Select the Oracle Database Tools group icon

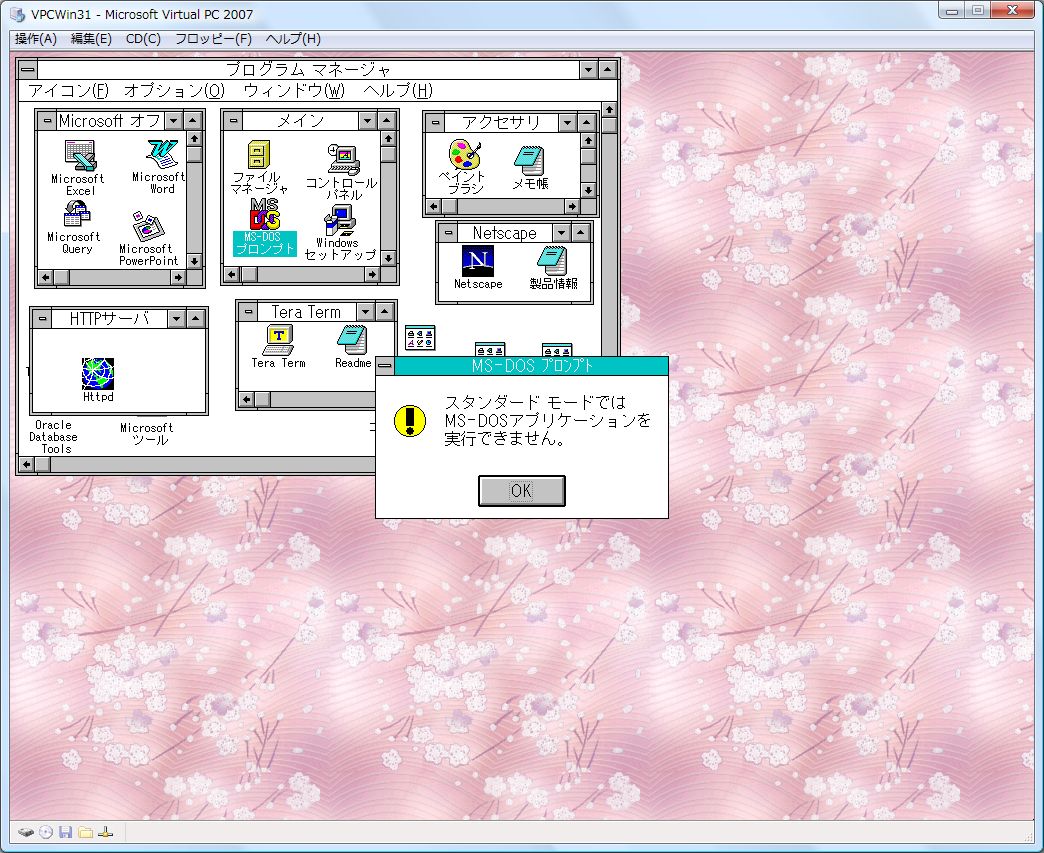tap(53, 436)
